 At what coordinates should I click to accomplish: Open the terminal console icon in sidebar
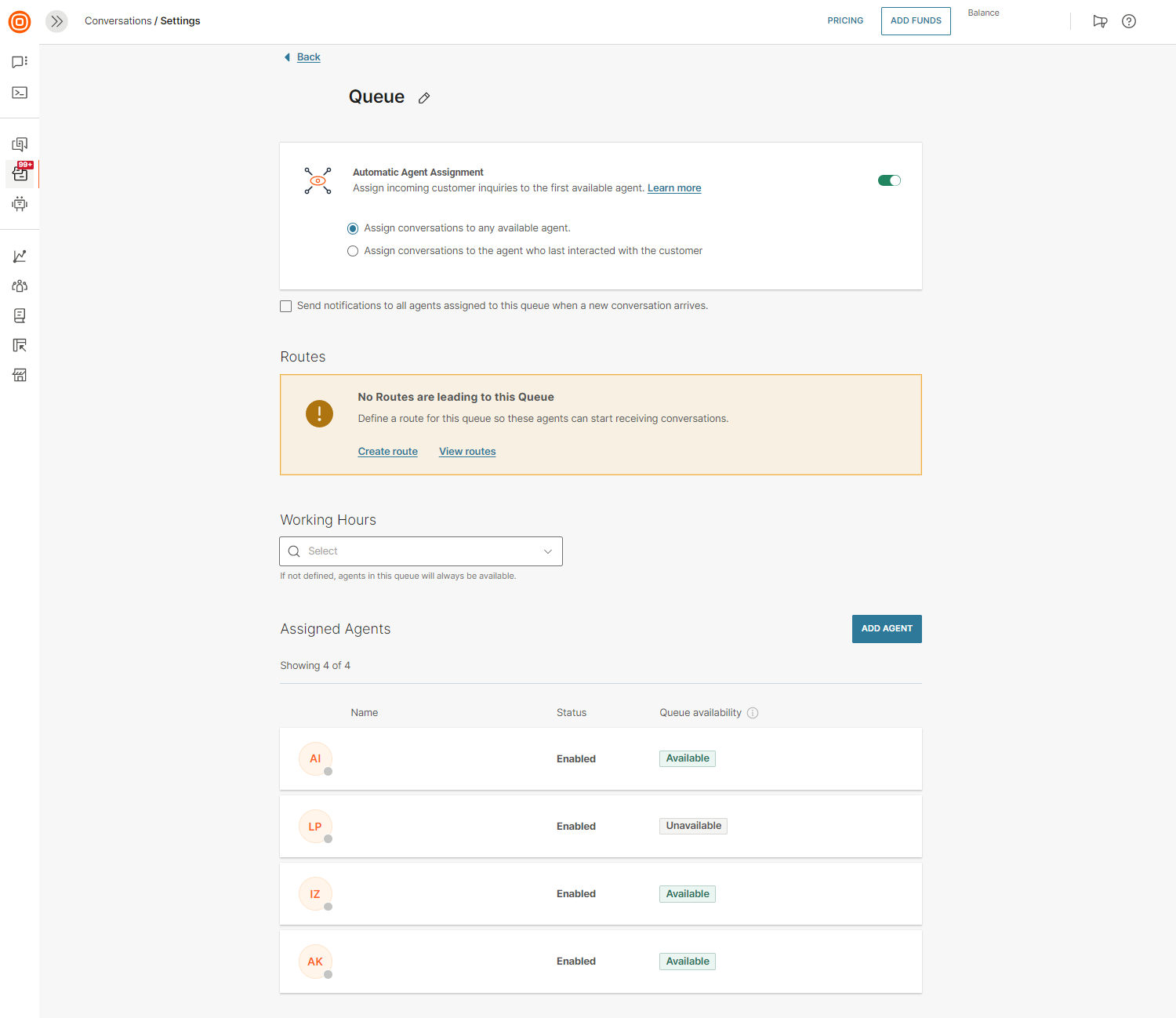[20, 93]
